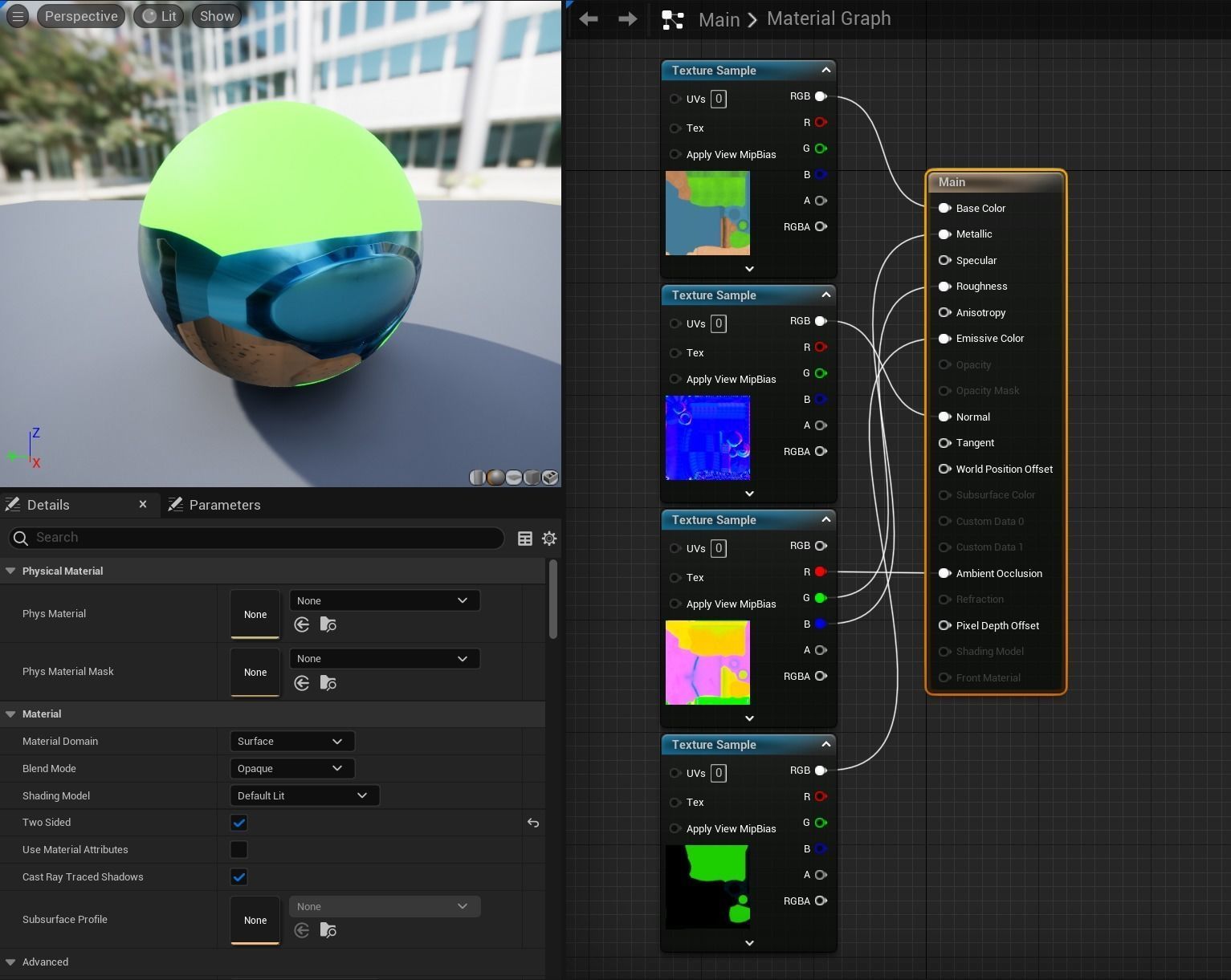Enable Use Material Attributes checkbox
The image size is (1231, 980).
(238, 849)
